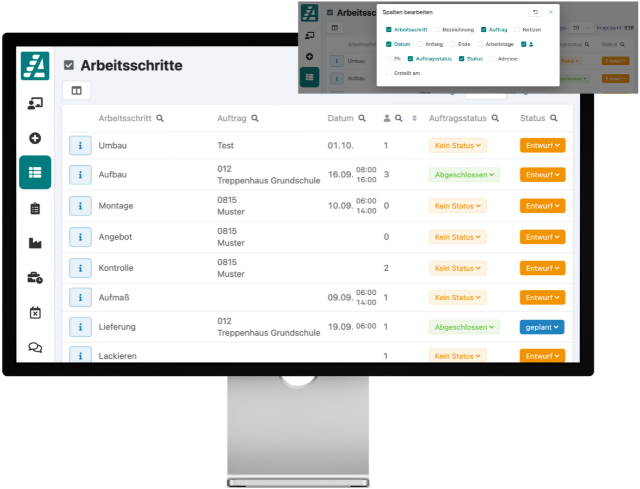Click search icon next to Auftrag column
This screenshot has width=640, height=489.
255,119
